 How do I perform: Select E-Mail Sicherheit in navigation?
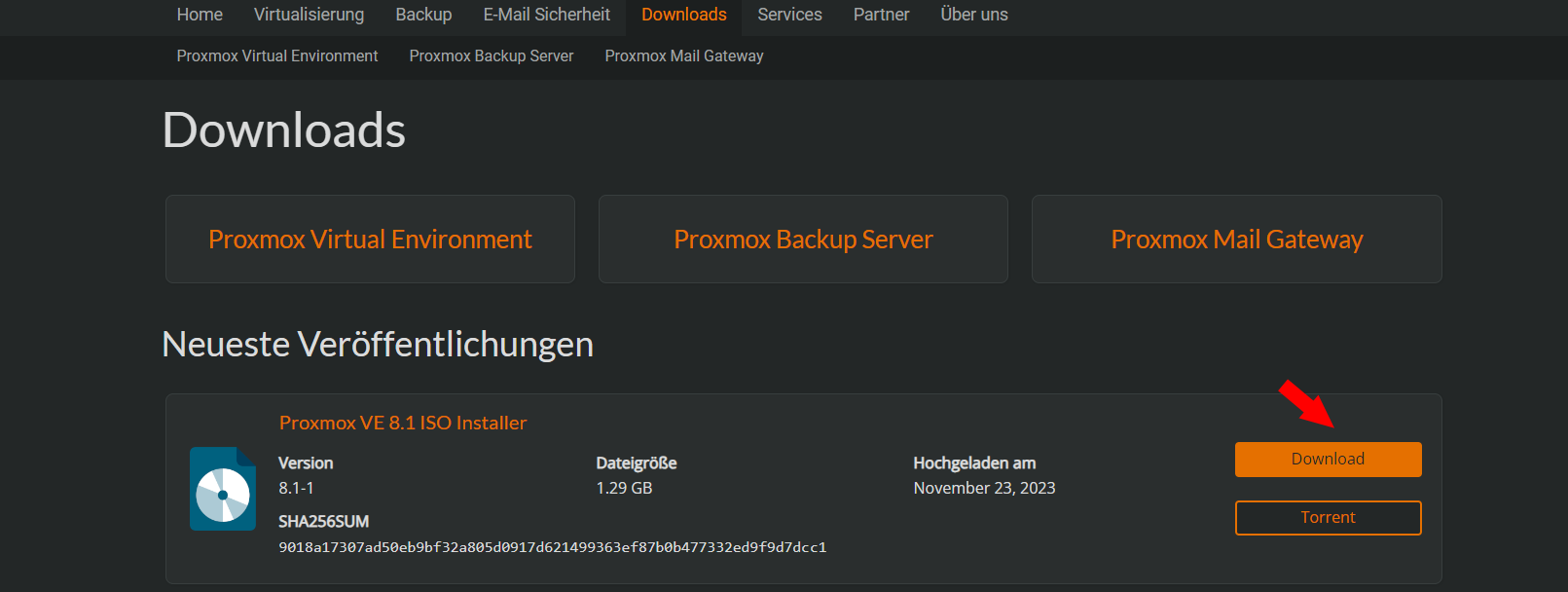(547, 15)
